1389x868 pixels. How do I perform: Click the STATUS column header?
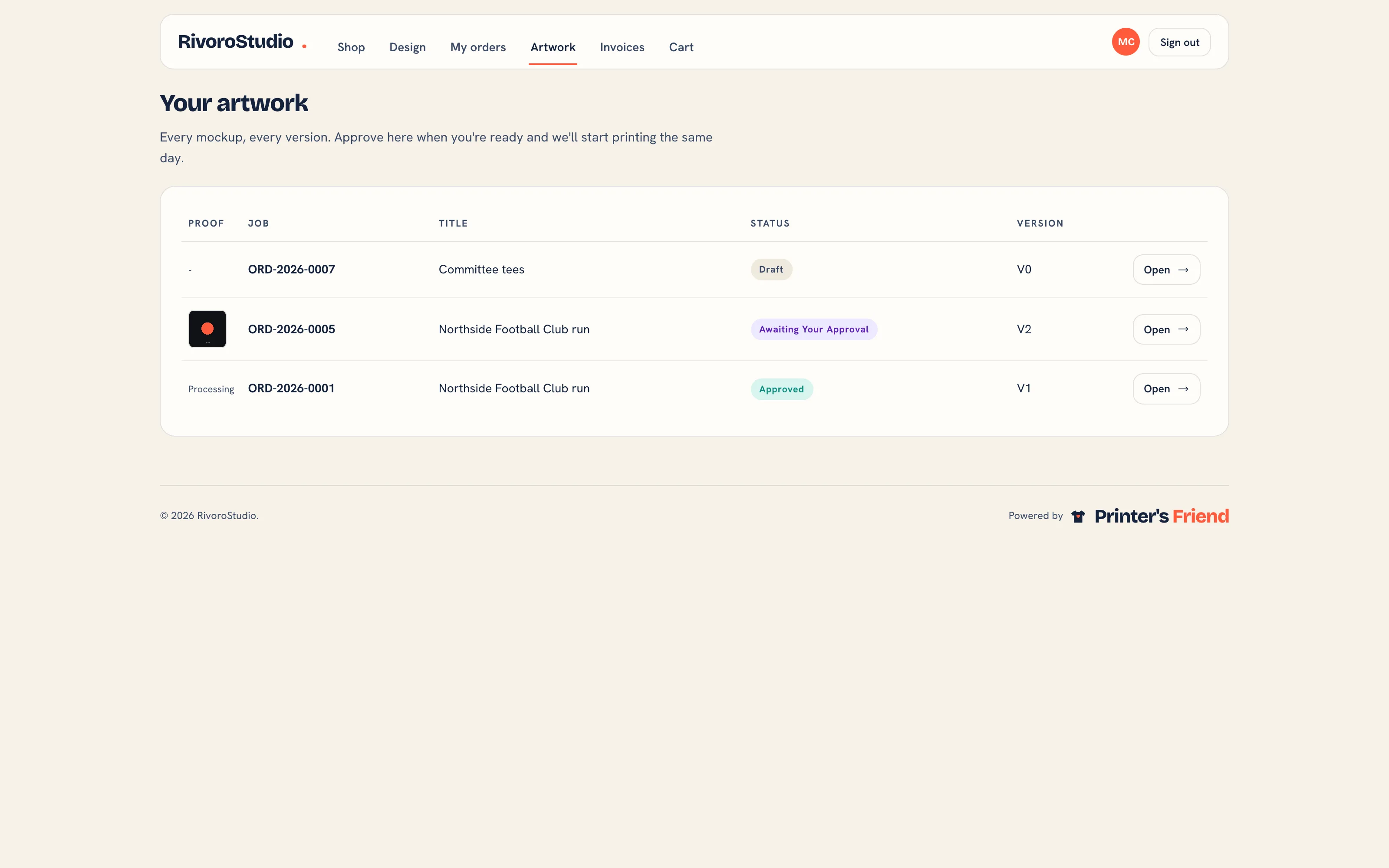click(x=770, y=224)
